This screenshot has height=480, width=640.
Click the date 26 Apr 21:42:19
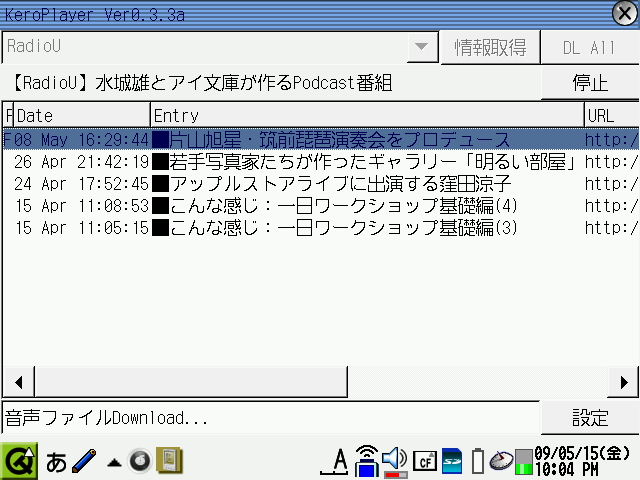tap(81, 162)
